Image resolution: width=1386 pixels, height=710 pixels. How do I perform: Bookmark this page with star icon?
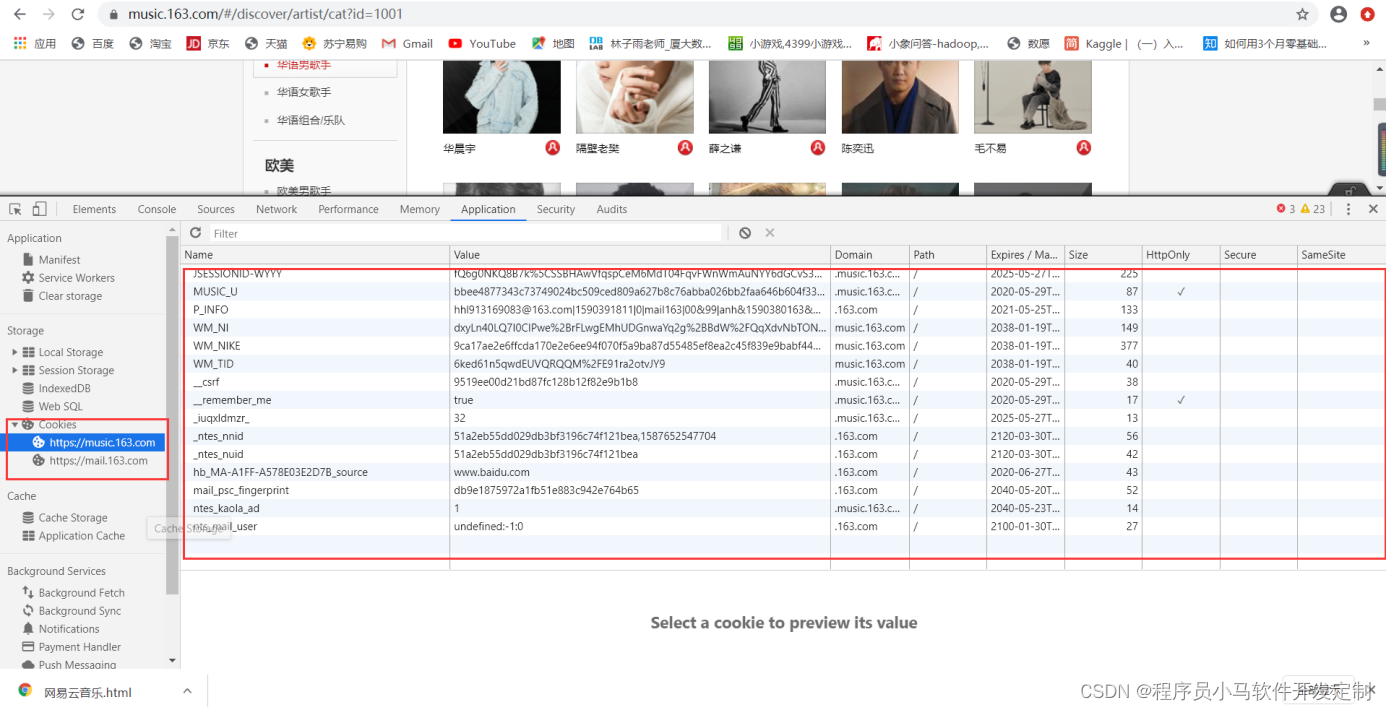coord(1302,15)
